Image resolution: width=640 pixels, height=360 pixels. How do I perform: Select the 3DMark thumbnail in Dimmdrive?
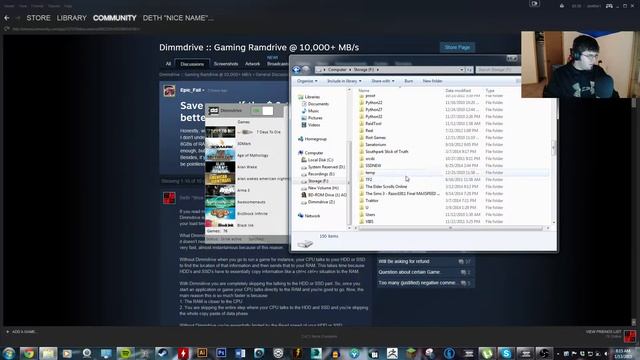click(220, 143)
